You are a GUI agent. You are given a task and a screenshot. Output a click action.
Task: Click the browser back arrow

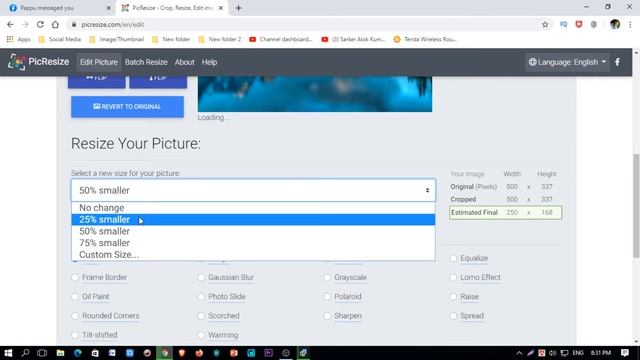[10, 24]
